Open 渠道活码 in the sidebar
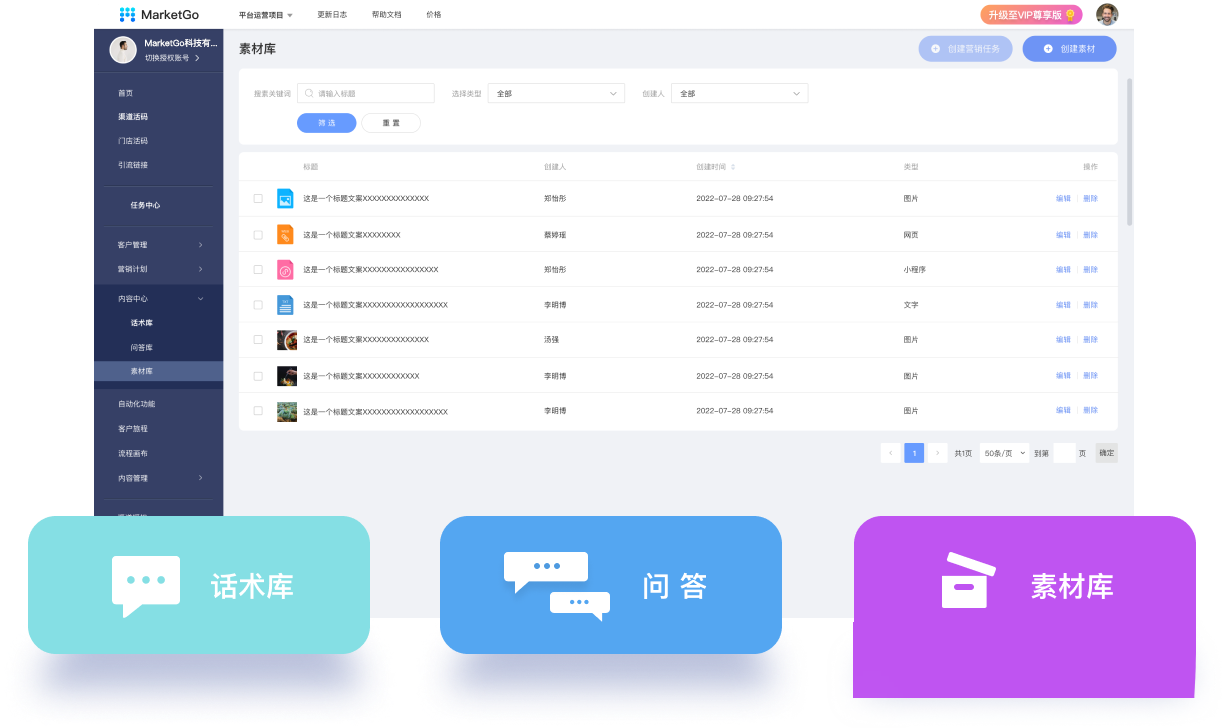This screenshot has height=728, width=1226. coord(132,117)
